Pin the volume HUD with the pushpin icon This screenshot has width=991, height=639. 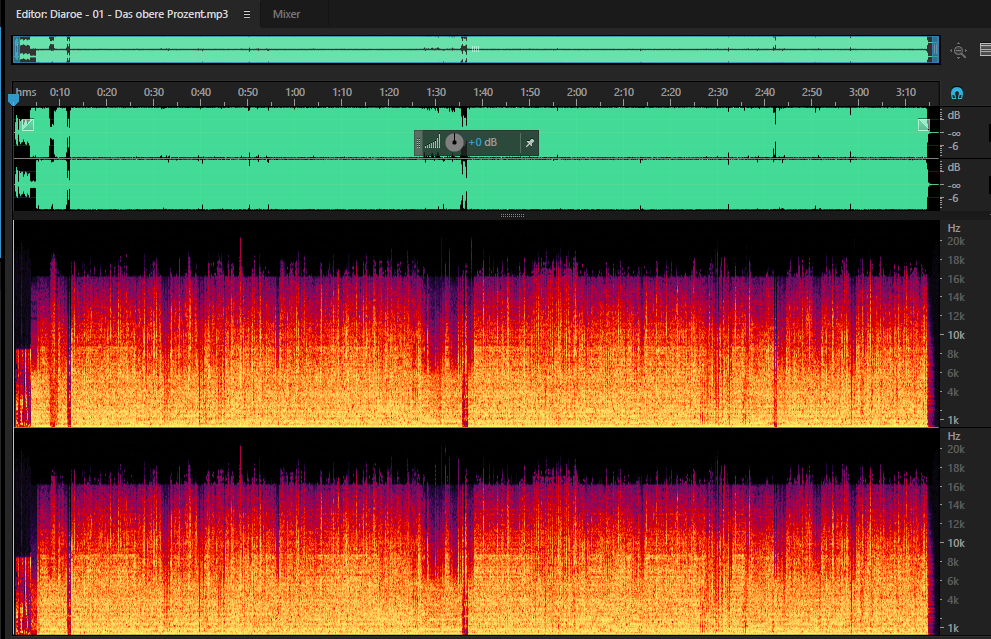[x=530, y=143]
